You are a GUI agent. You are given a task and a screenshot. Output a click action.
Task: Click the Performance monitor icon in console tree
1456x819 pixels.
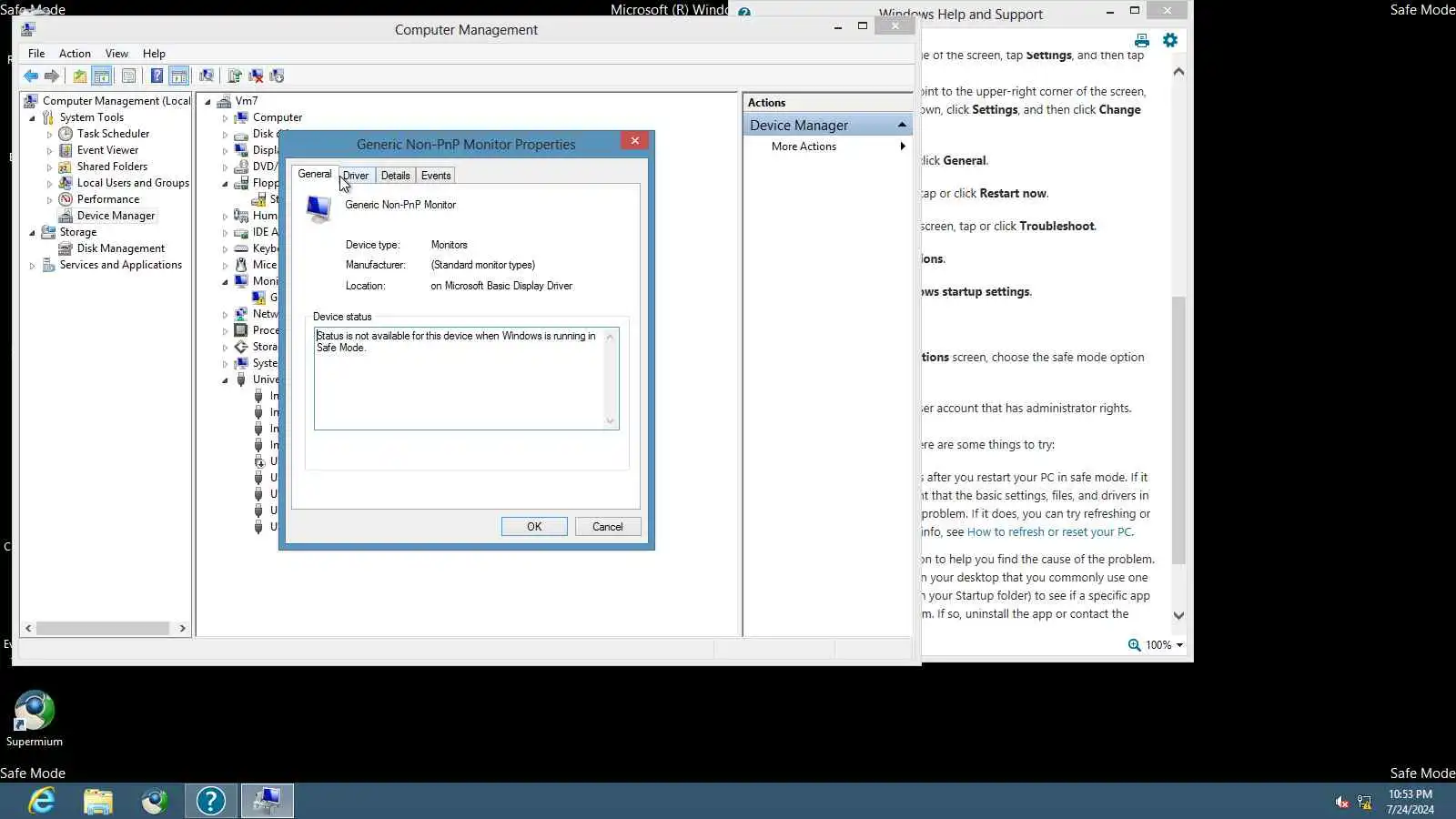point(66,199)
